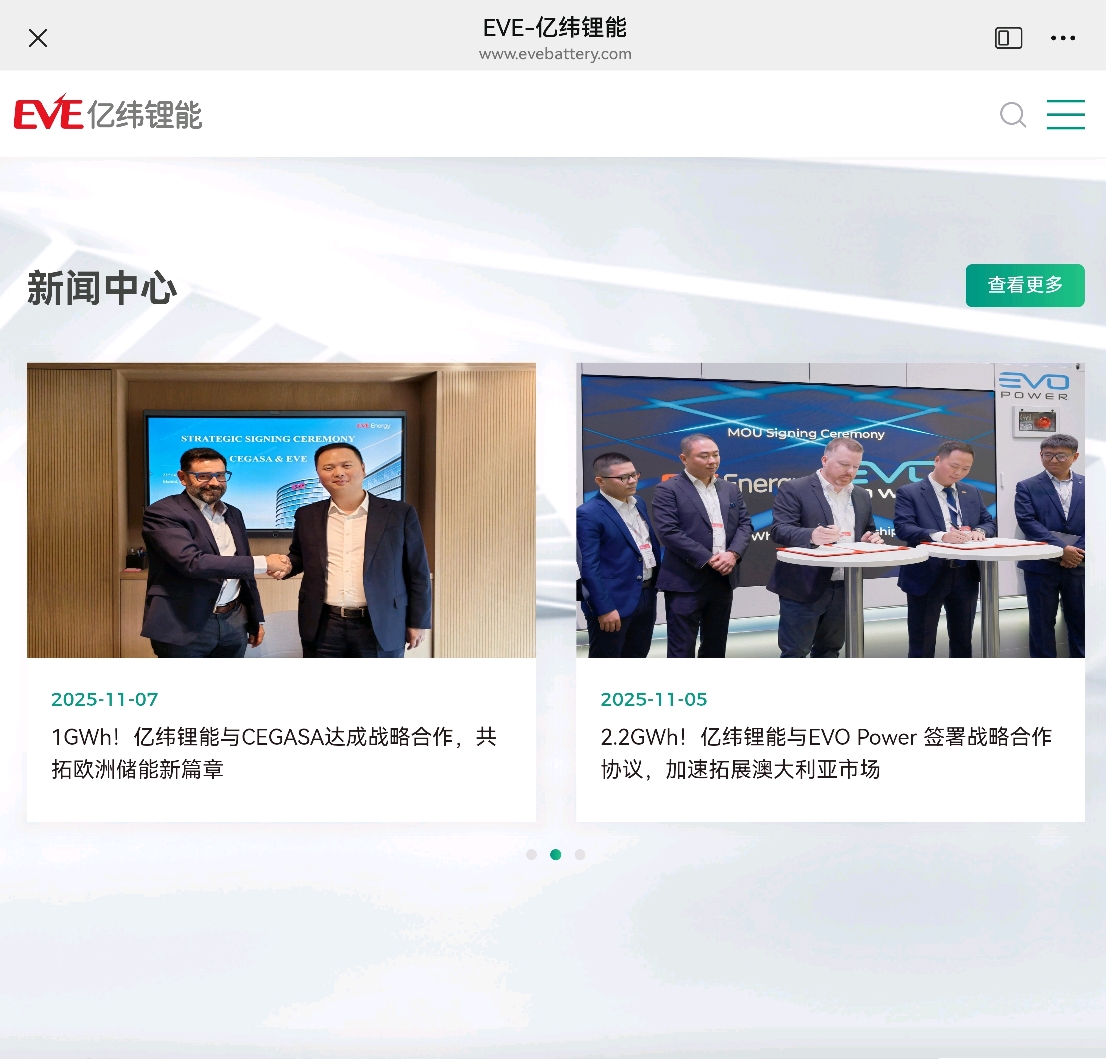Open the CEGASA 1GWh news headline
The image size is (1106, 1059).
[x=274, y=753]
